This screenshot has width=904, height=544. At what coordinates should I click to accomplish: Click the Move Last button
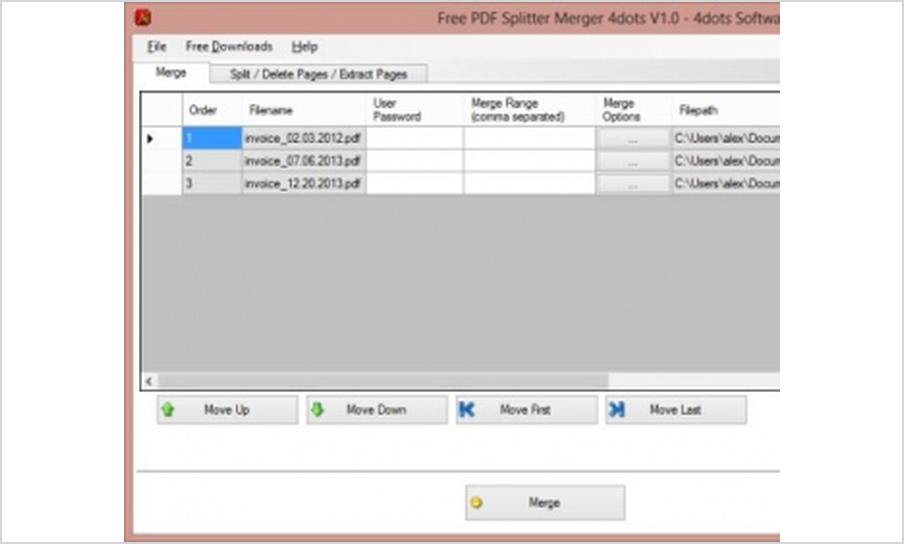click(x=676, y=410)
